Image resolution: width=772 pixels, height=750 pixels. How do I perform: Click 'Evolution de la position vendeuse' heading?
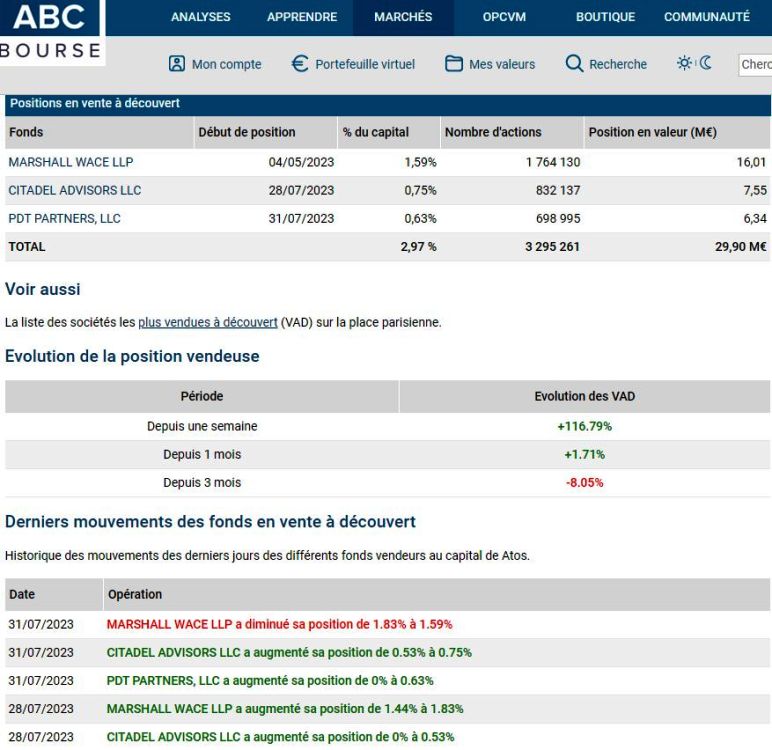[132, 356]
